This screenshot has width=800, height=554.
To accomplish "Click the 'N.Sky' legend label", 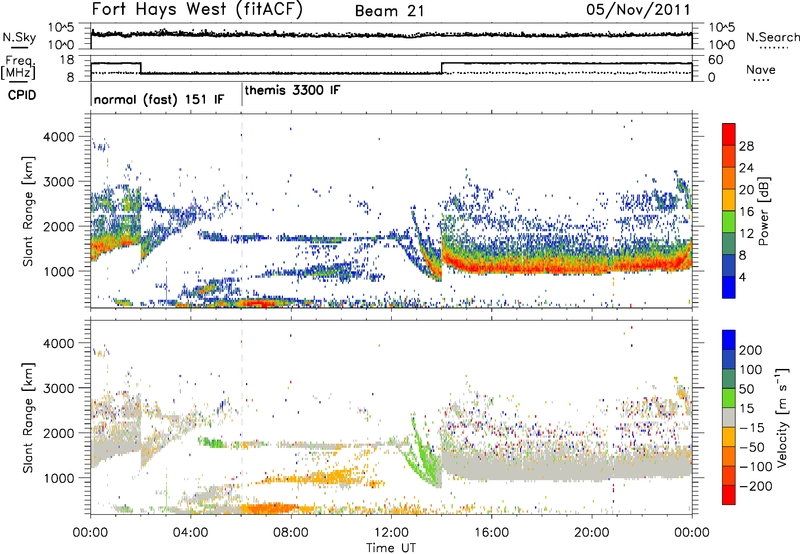I will point(19,37).
